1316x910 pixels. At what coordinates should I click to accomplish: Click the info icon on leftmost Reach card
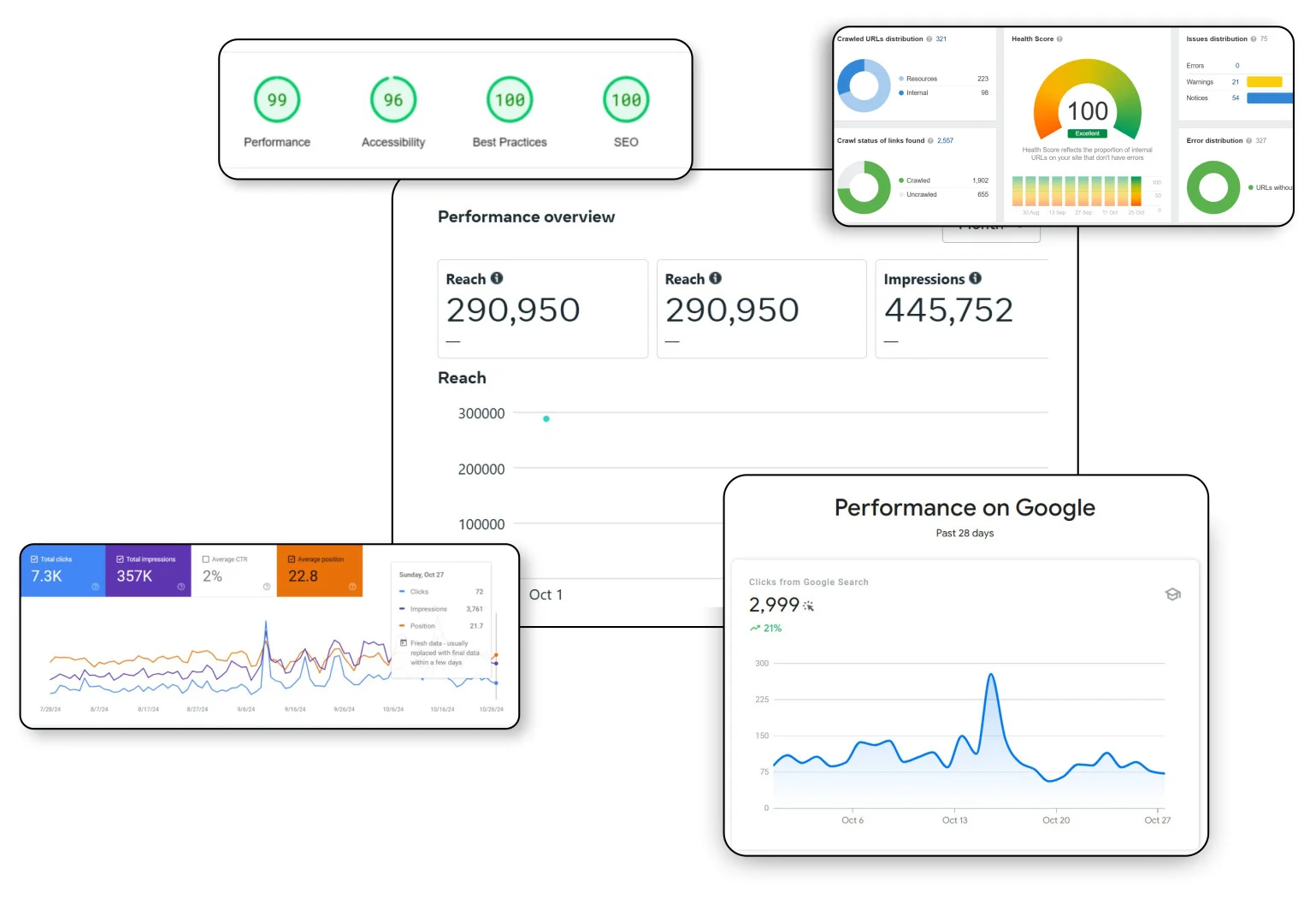pyautogui.click(x=497, y=279)
